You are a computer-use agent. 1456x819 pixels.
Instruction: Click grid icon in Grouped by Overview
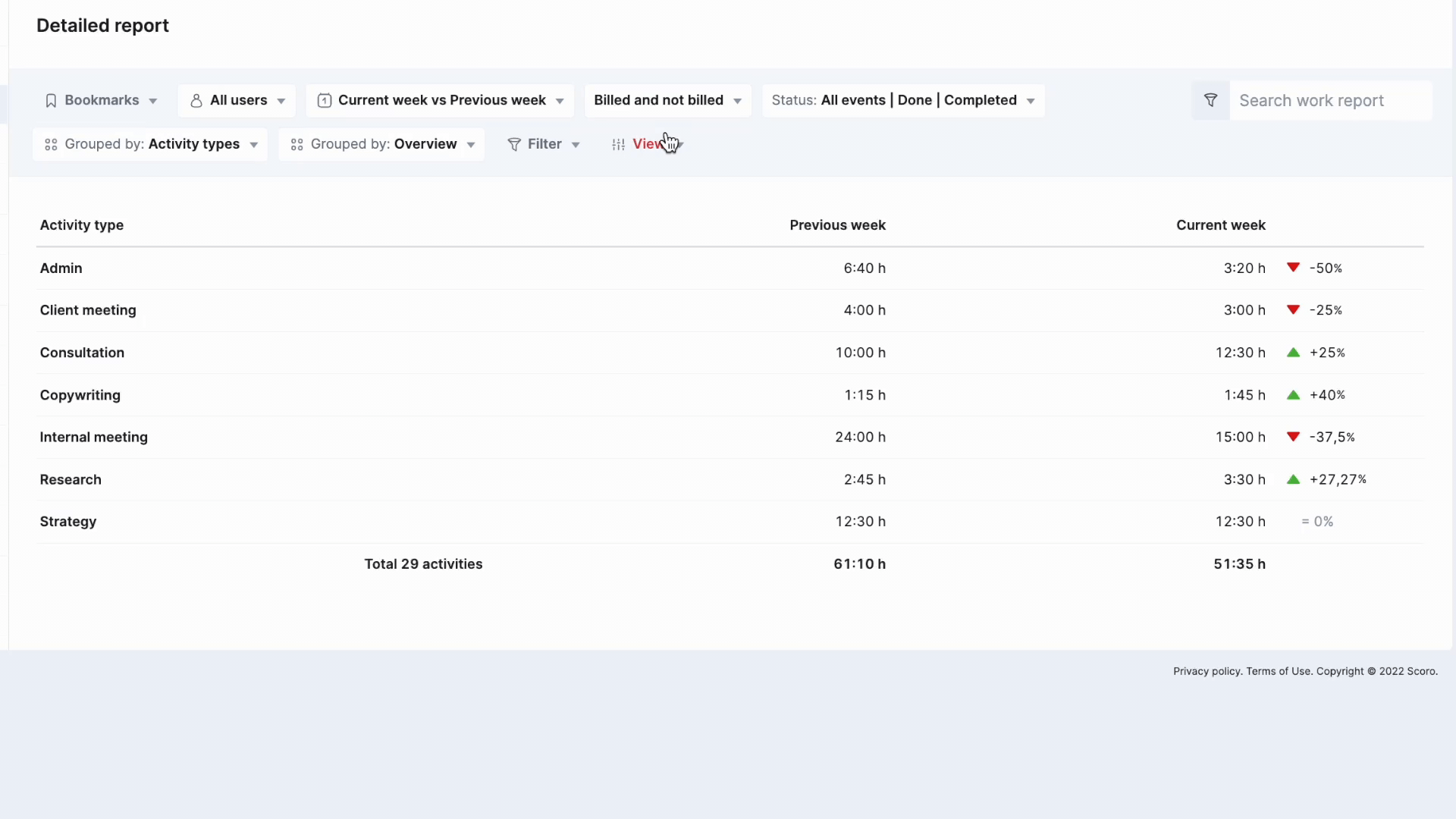click(x=297, y=145)
